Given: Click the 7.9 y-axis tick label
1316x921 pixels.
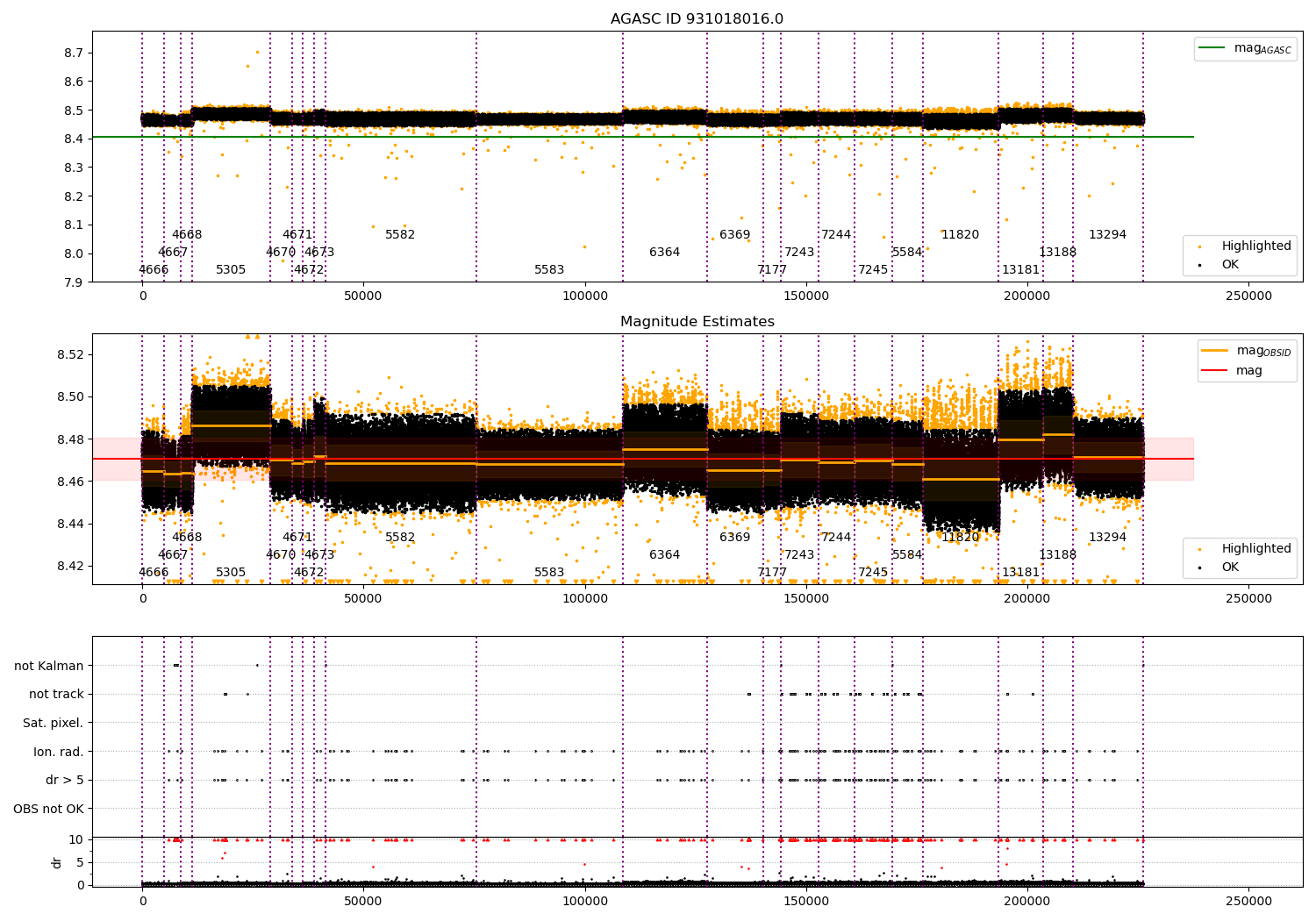Looking at the screenshot, I should pos(74,282).
